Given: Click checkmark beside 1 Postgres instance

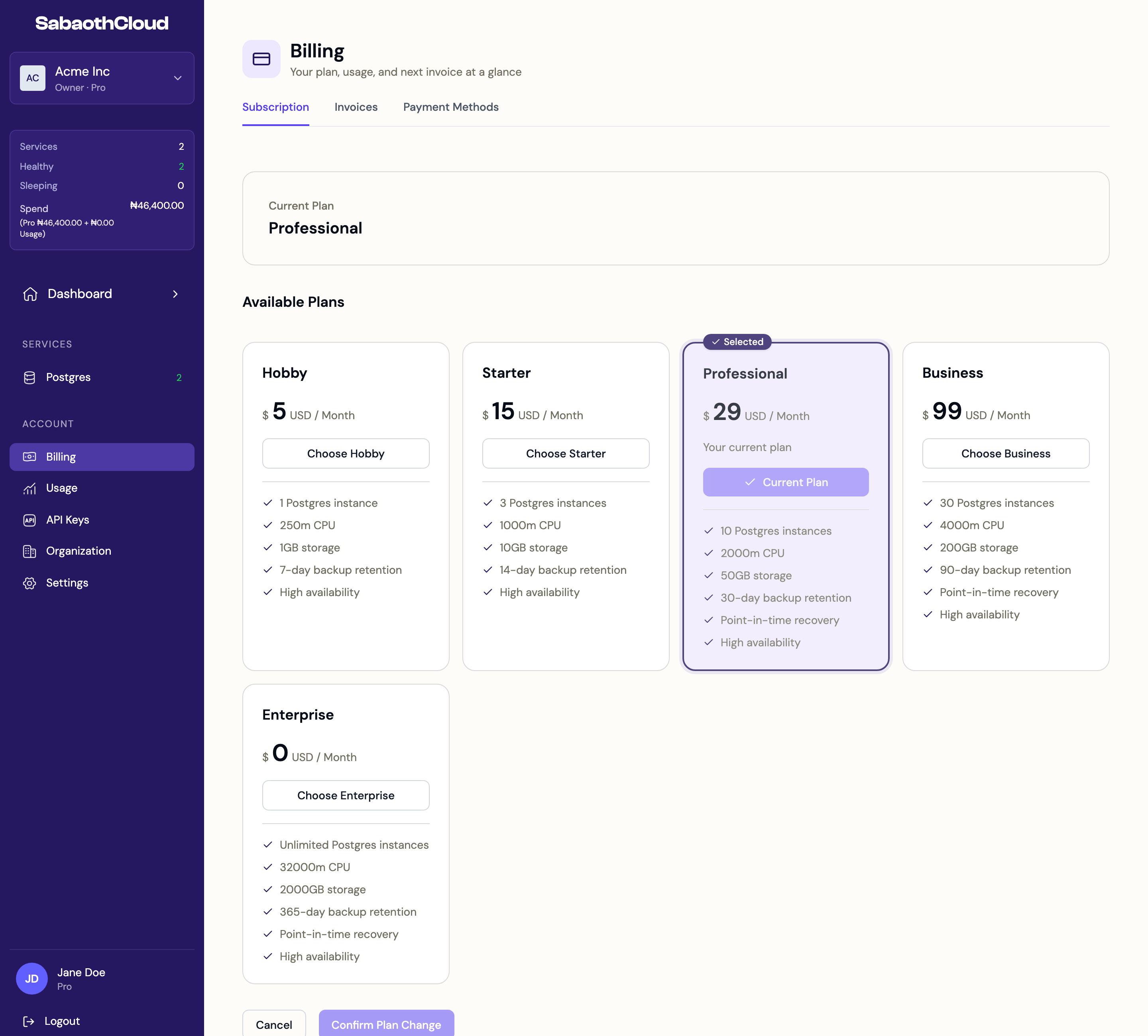Looking at the screenshot, I should [x=267, y=502].
